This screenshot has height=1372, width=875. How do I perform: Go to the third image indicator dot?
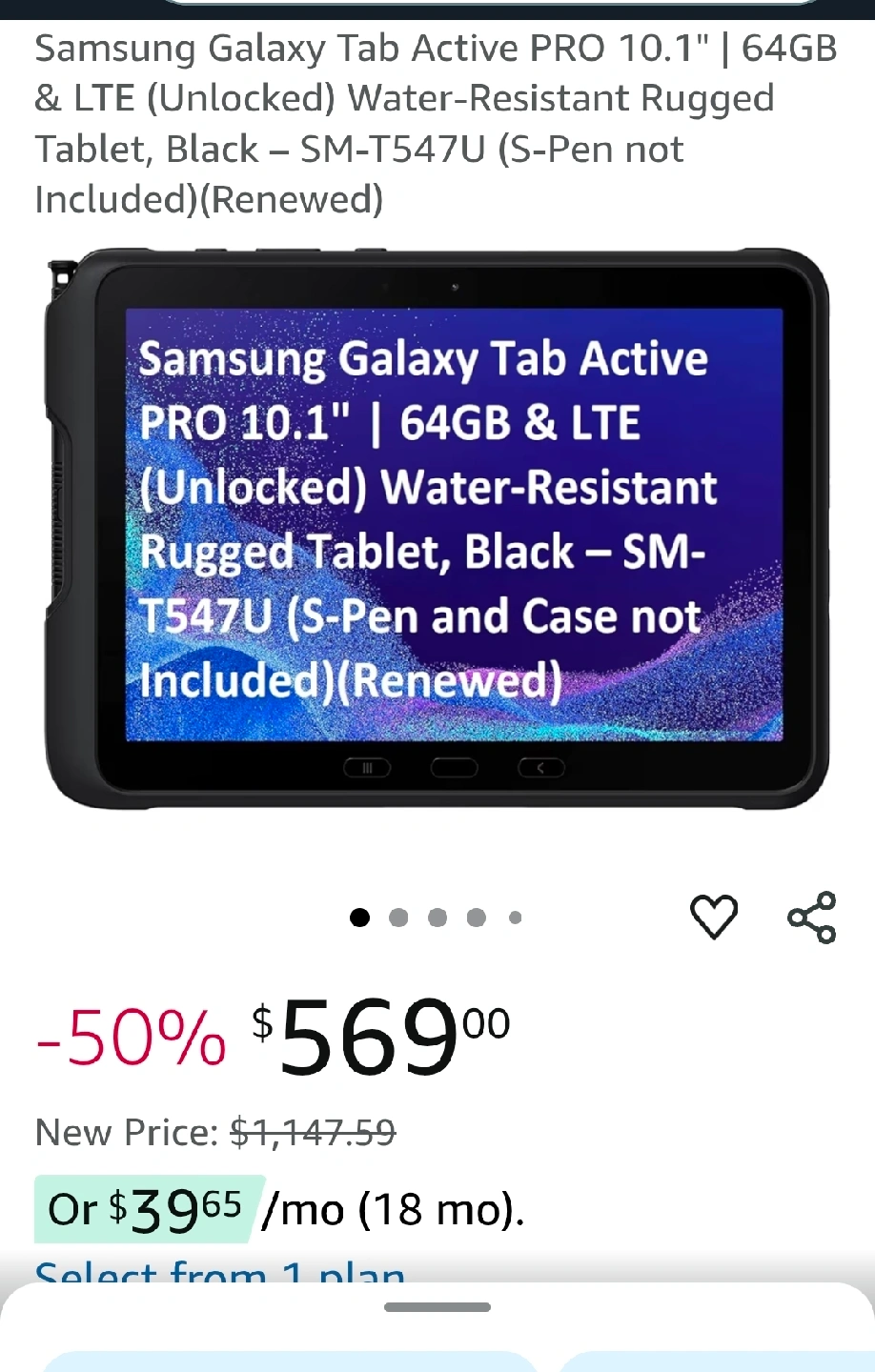tap(437, 918)
